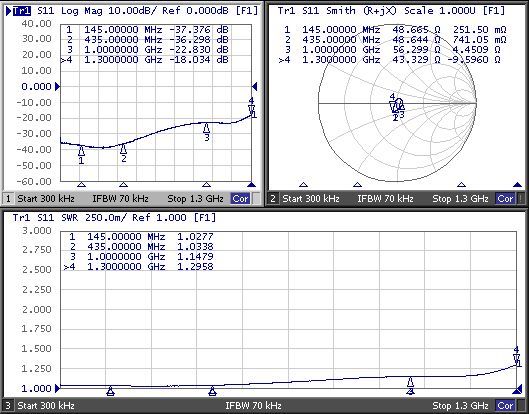This screenshot has height=414, width=529.
Task: Click filled active marker triangle on SWR axis
Action: [517, 391]
